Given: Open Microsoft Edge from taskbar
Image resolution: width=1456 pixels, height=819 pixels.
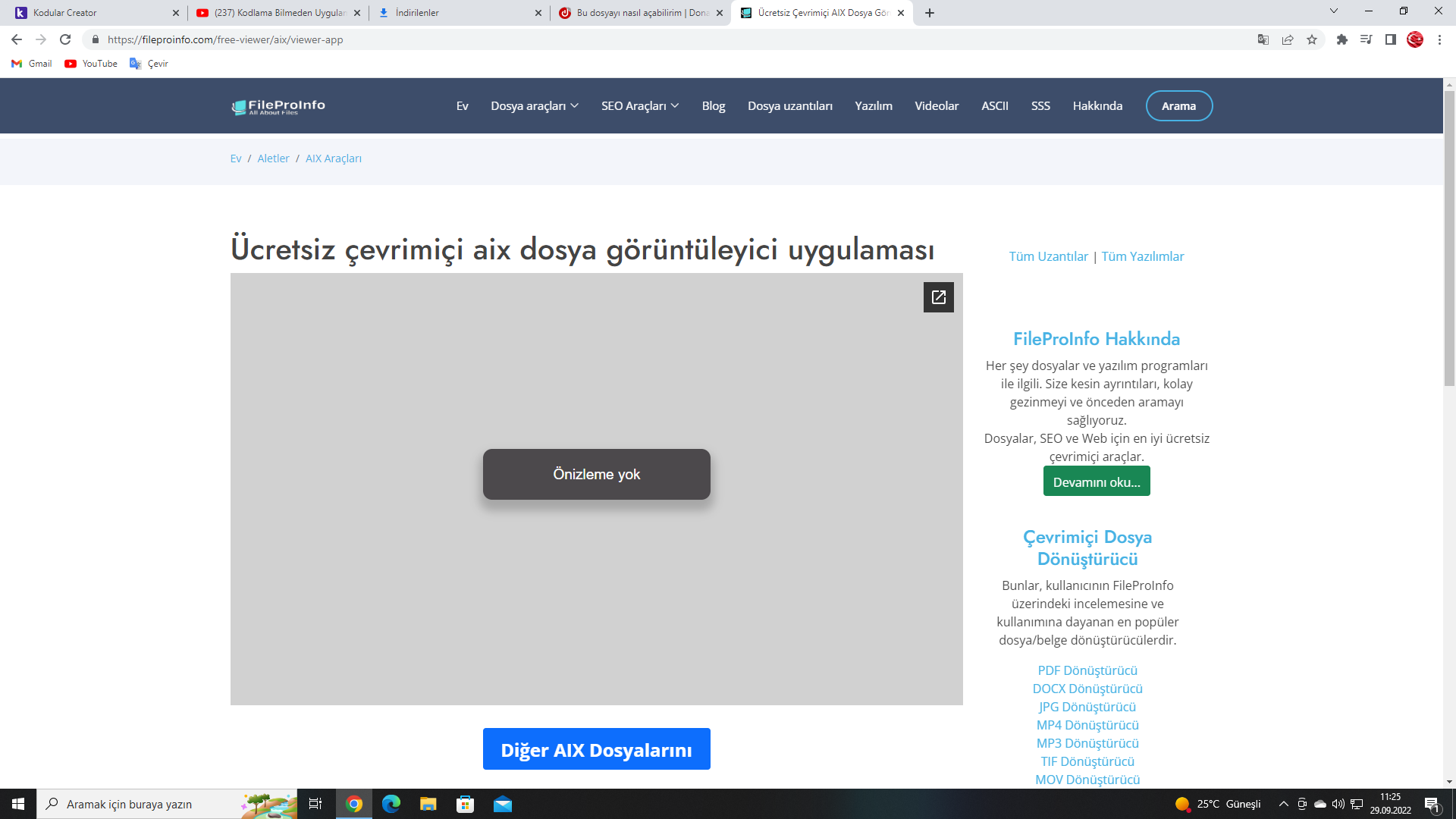Looking at the screenshot, I should pos(391,804).
